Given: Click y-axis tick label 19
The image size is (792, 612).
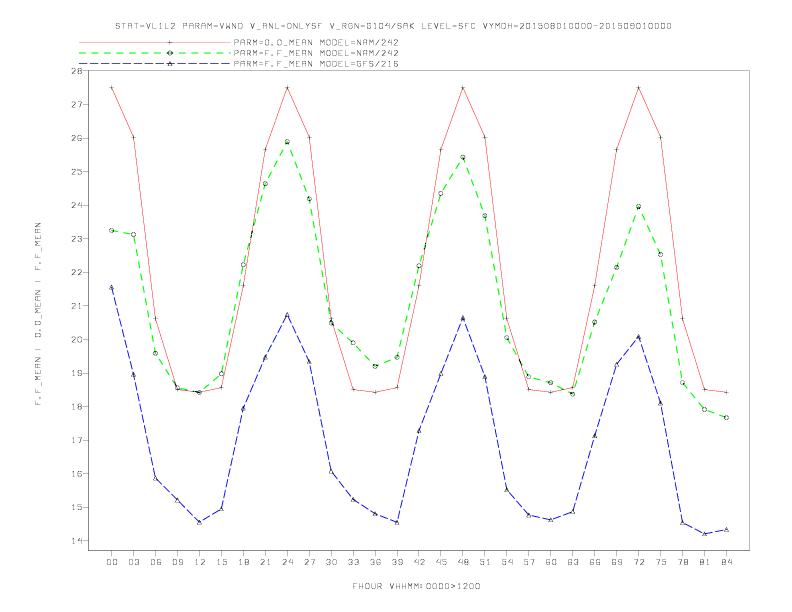Looking at the screenshot, I should coord(77,373).
